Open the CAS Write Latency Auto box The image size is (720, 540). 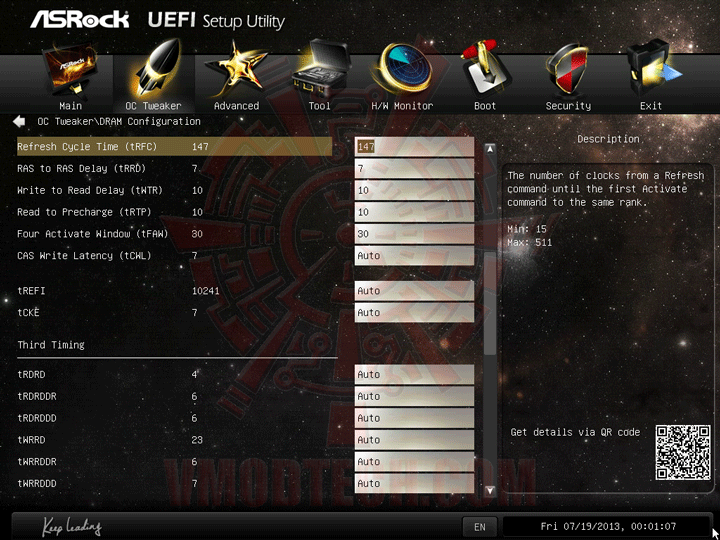(x=414, y=256)
